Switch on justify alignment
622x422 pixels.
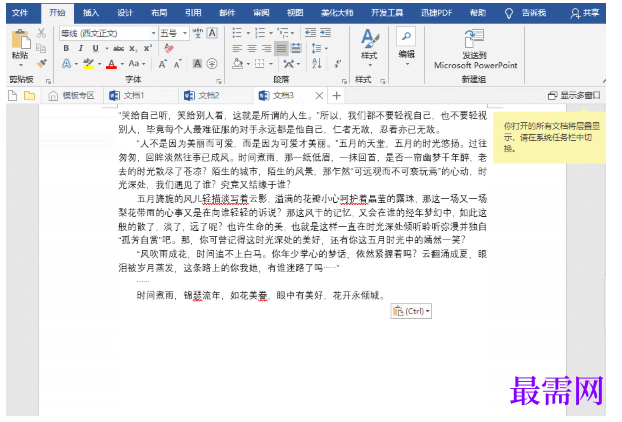point(281,48)
